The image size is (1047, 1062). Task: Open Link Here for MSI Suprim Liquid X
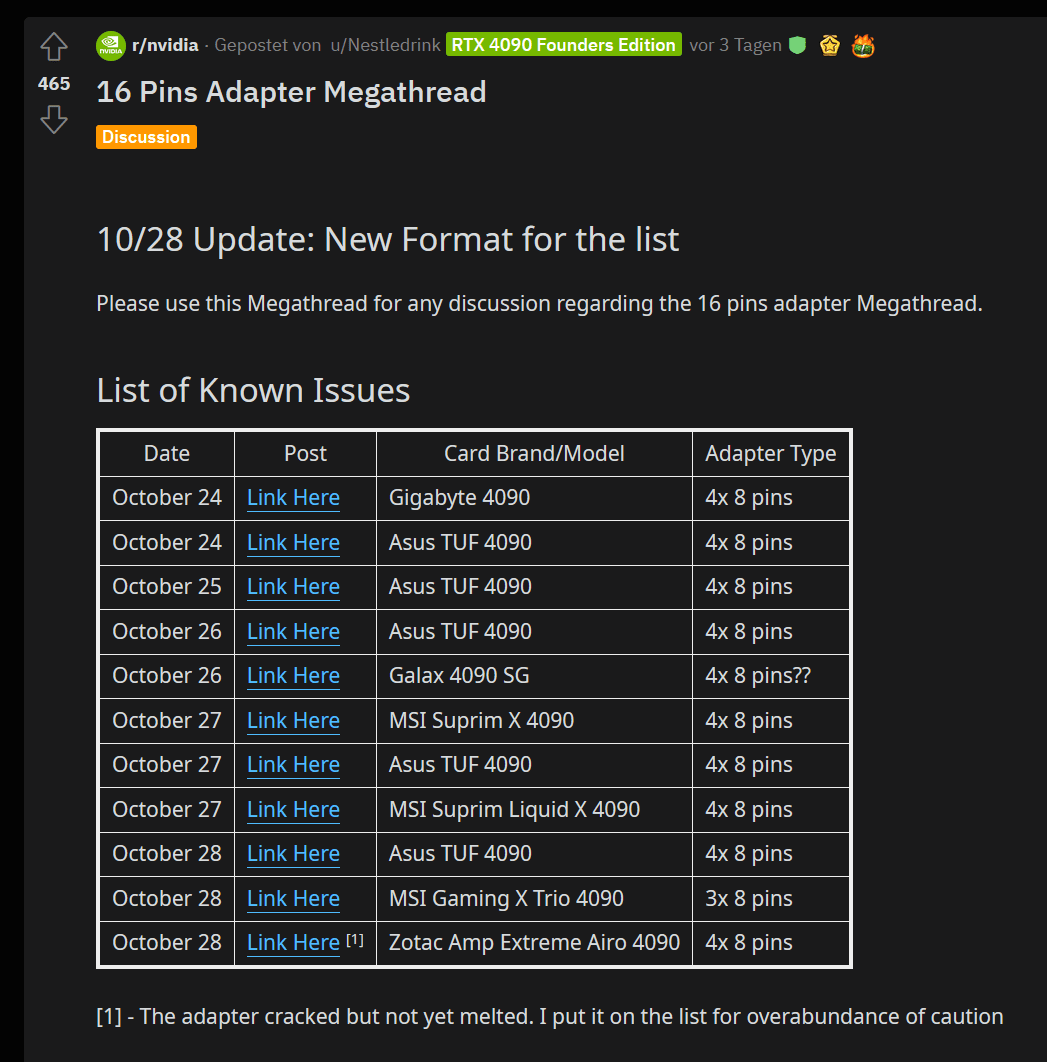[x=293, y=809]
